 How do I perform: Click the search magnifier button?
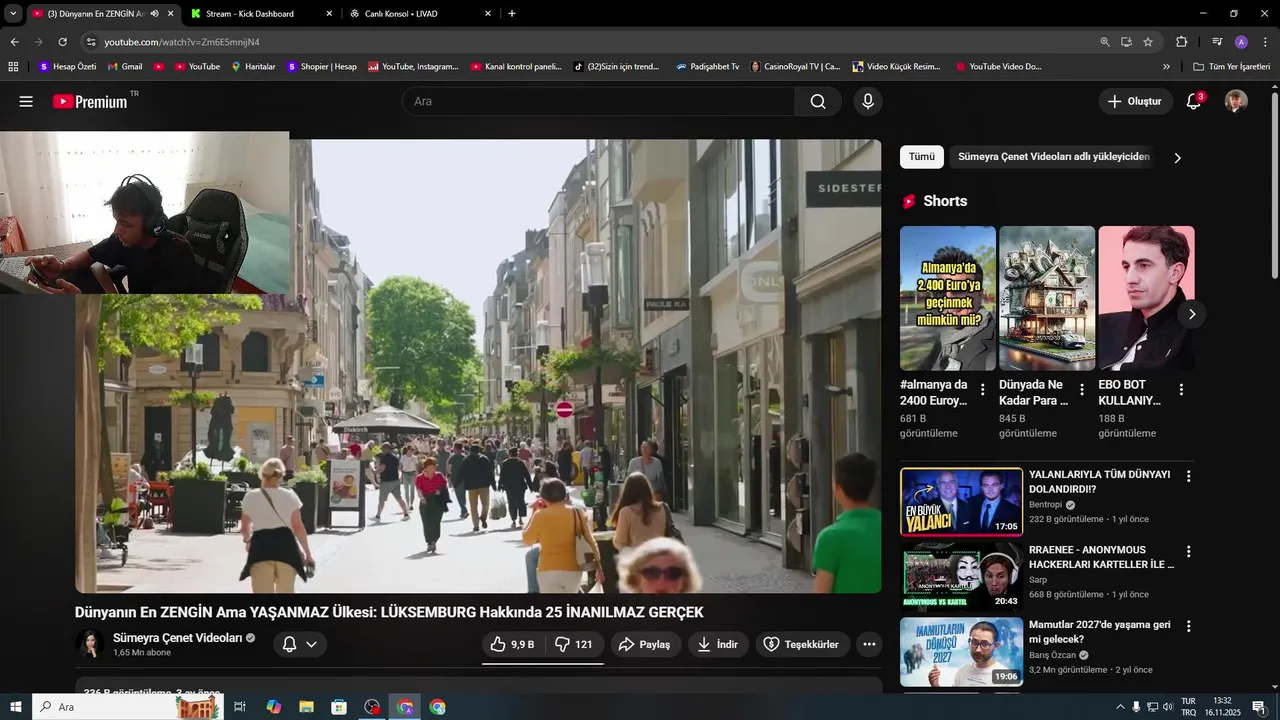click(818, 101)
